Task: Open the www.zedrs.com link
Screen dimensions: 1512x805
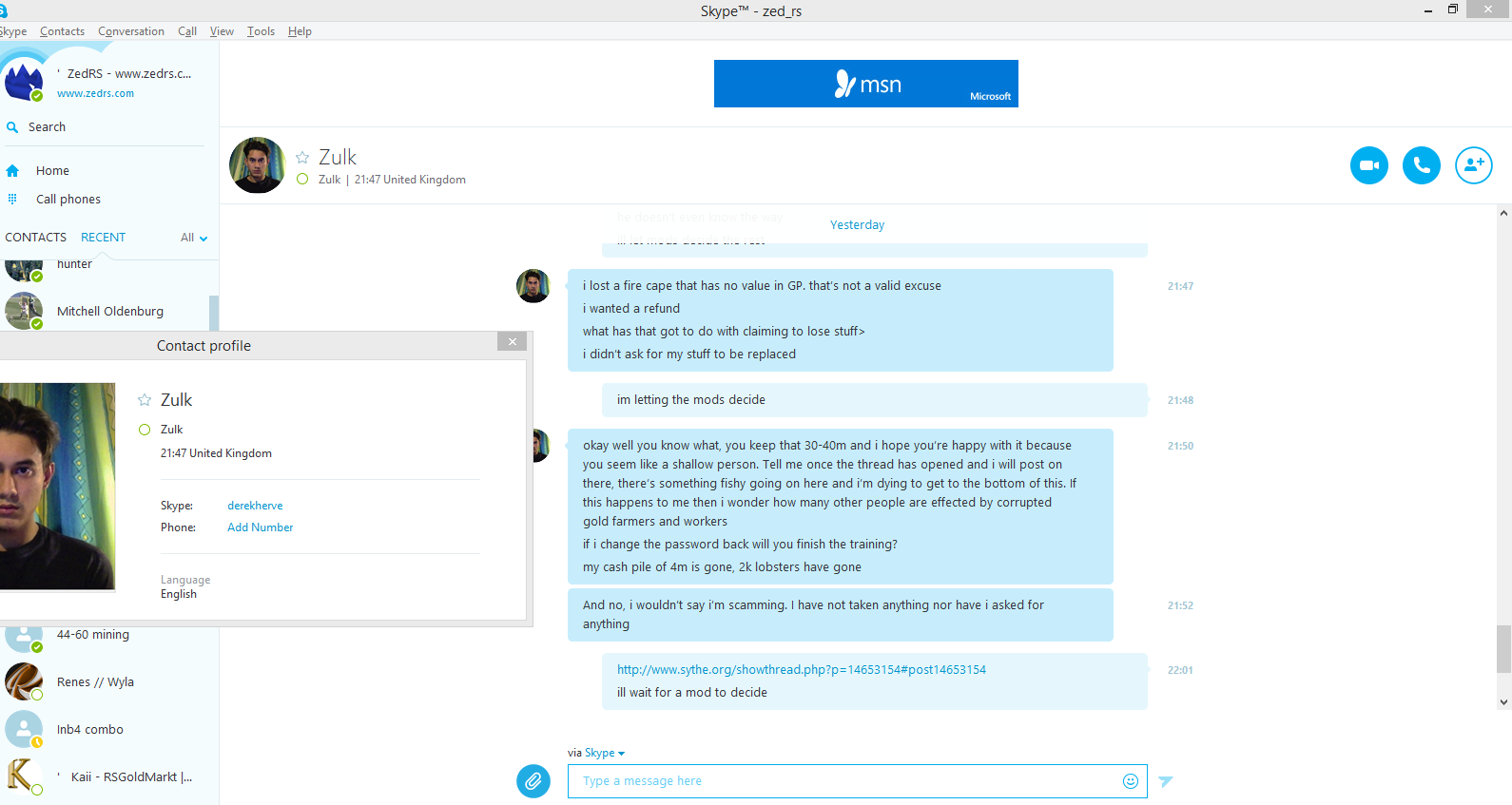Action: 95,93
